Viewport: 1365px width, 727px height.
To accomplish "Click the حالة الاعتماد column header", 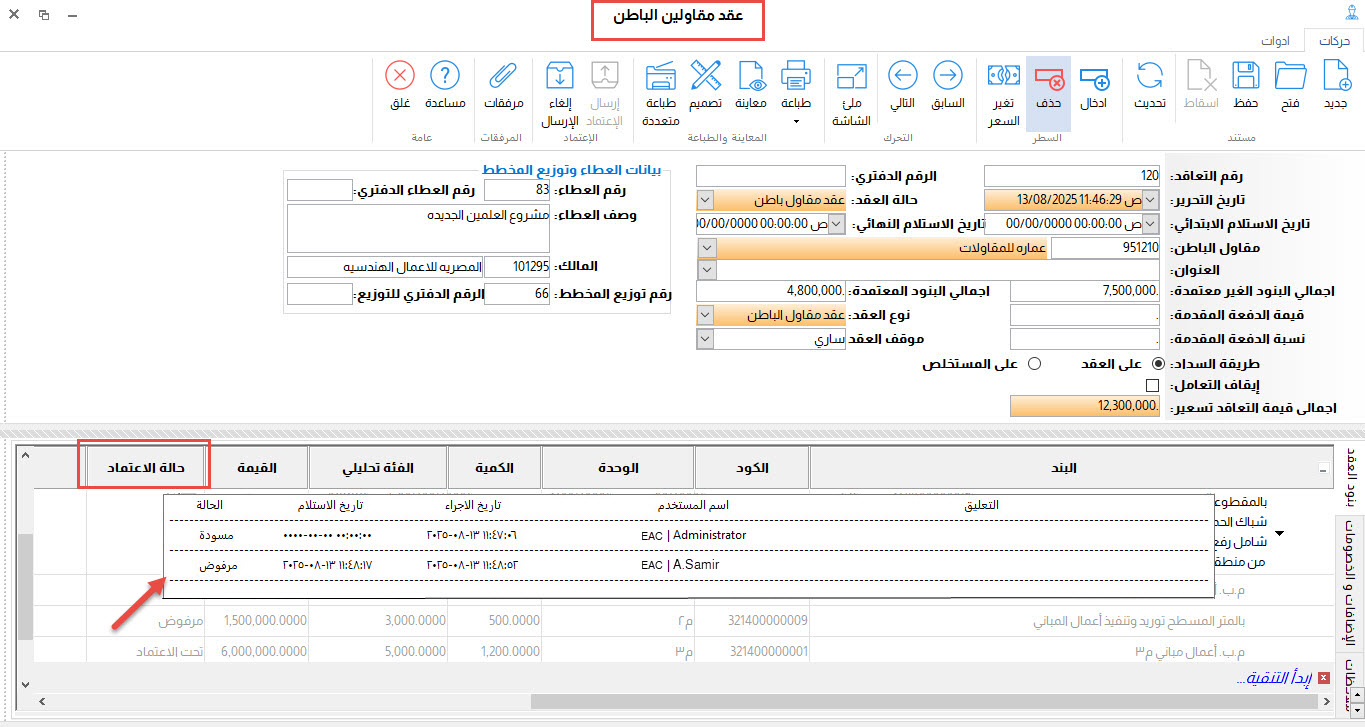I will point(144,467).
